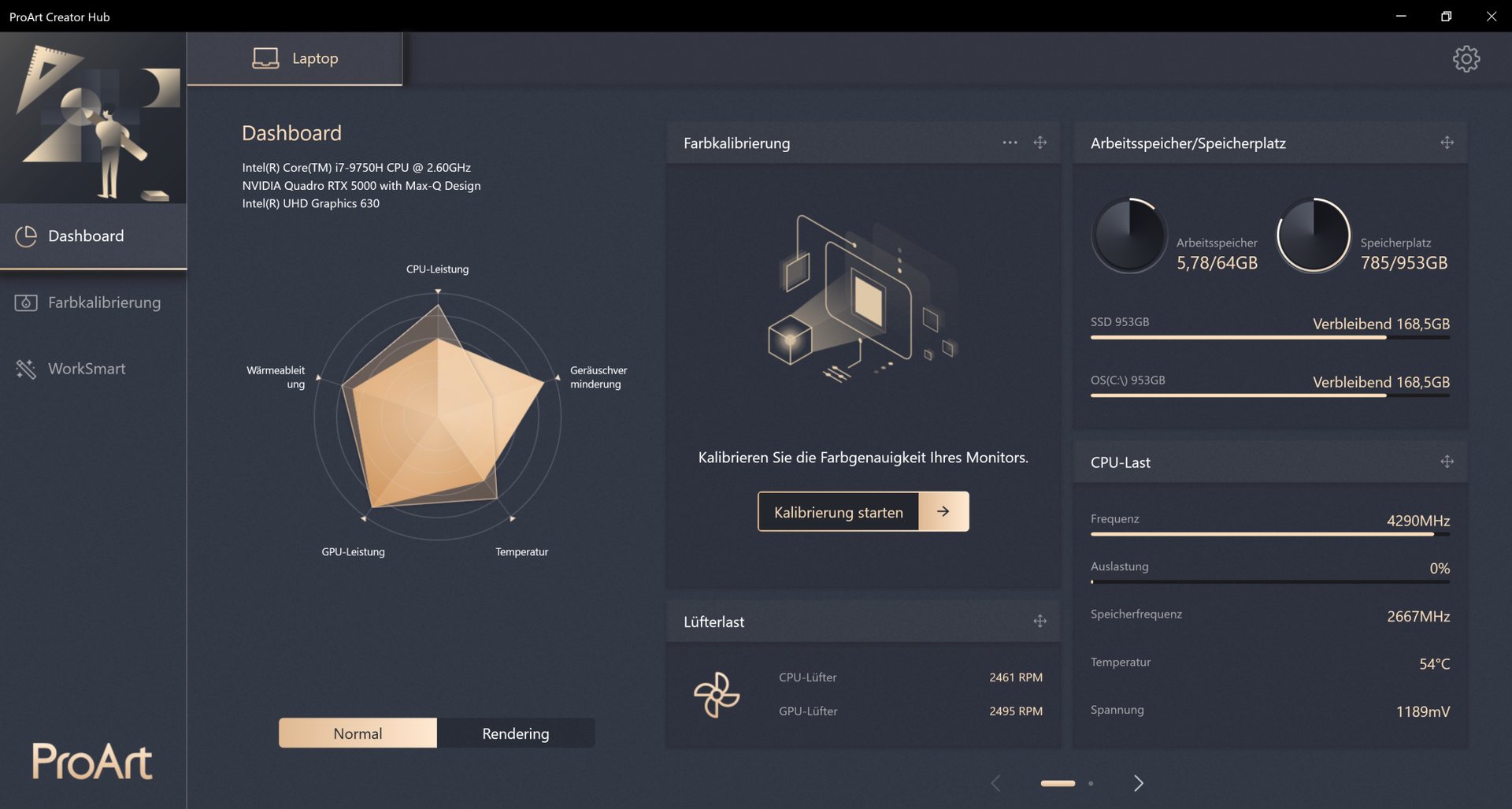Click the Wärmeableitung radar label

click(276, 377)
